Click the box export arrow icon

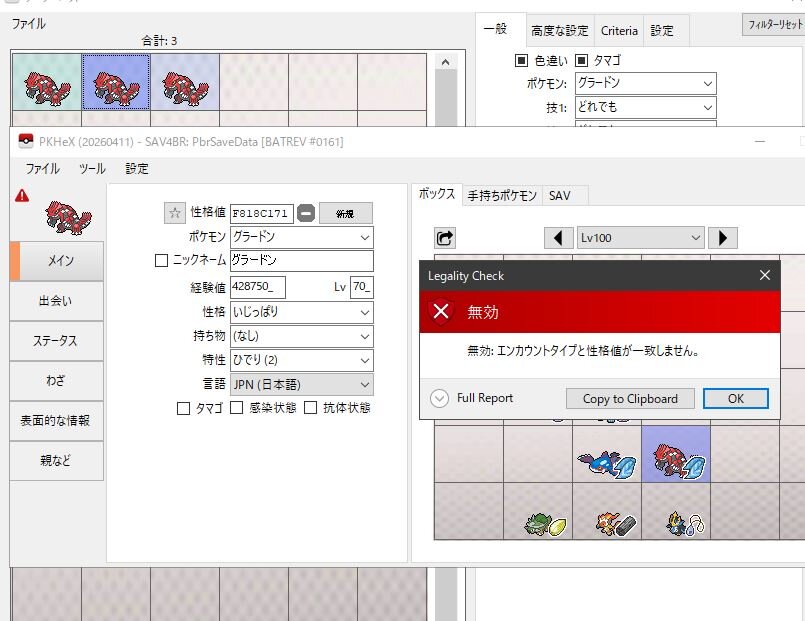point(445,238)
